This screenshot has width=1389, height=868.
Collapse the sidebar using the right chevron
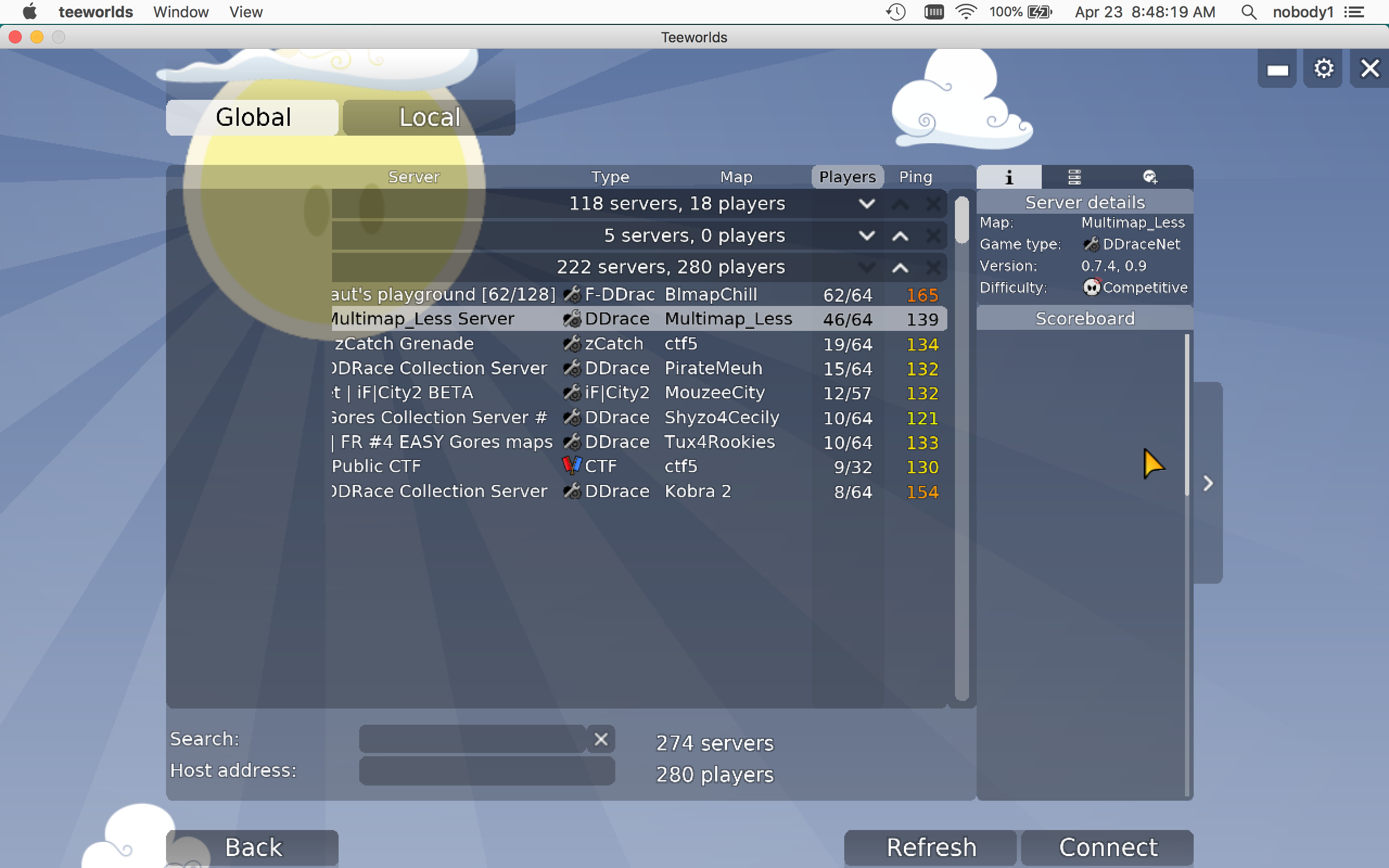[x=1208, y=483]
